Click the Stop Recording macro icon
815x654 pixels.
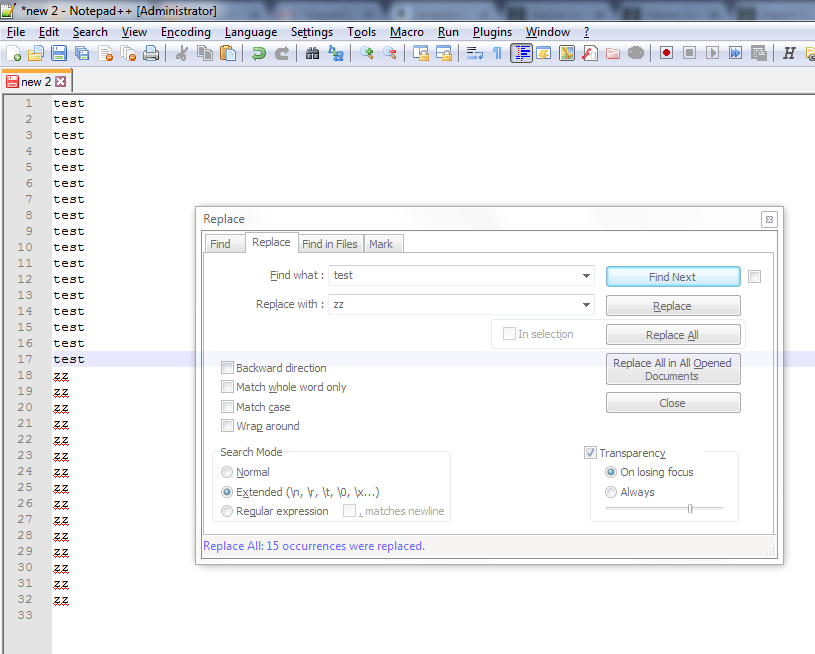coord(690,53)
